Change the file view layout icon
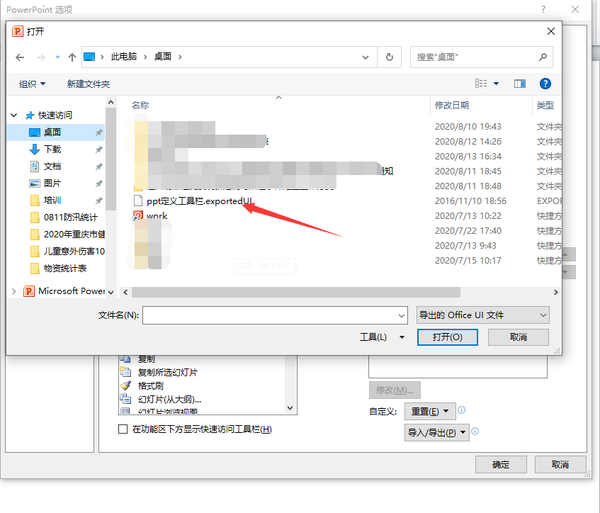This screenshot has height=513, width=600. (x=481, y=83)
